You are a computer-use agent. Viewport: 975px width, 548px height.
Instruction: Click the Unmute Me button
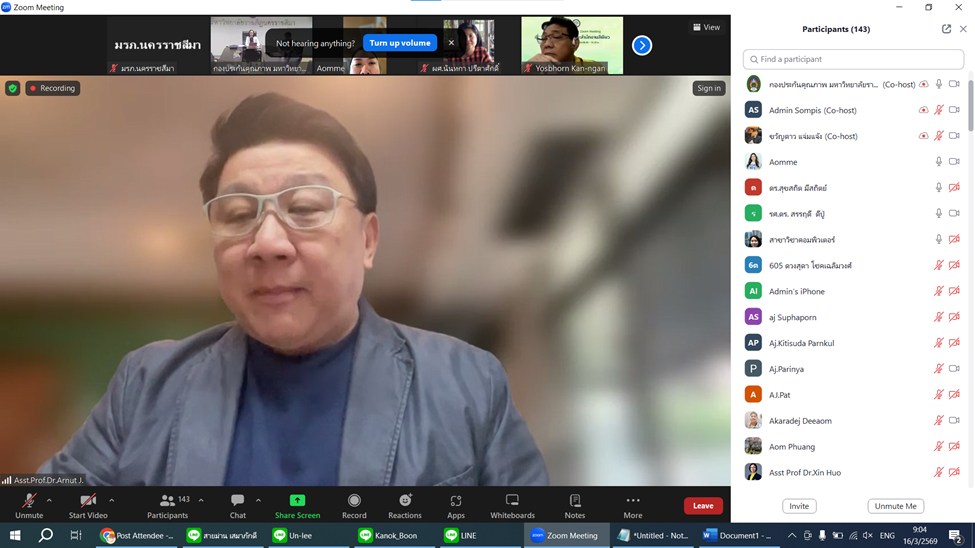895,506
